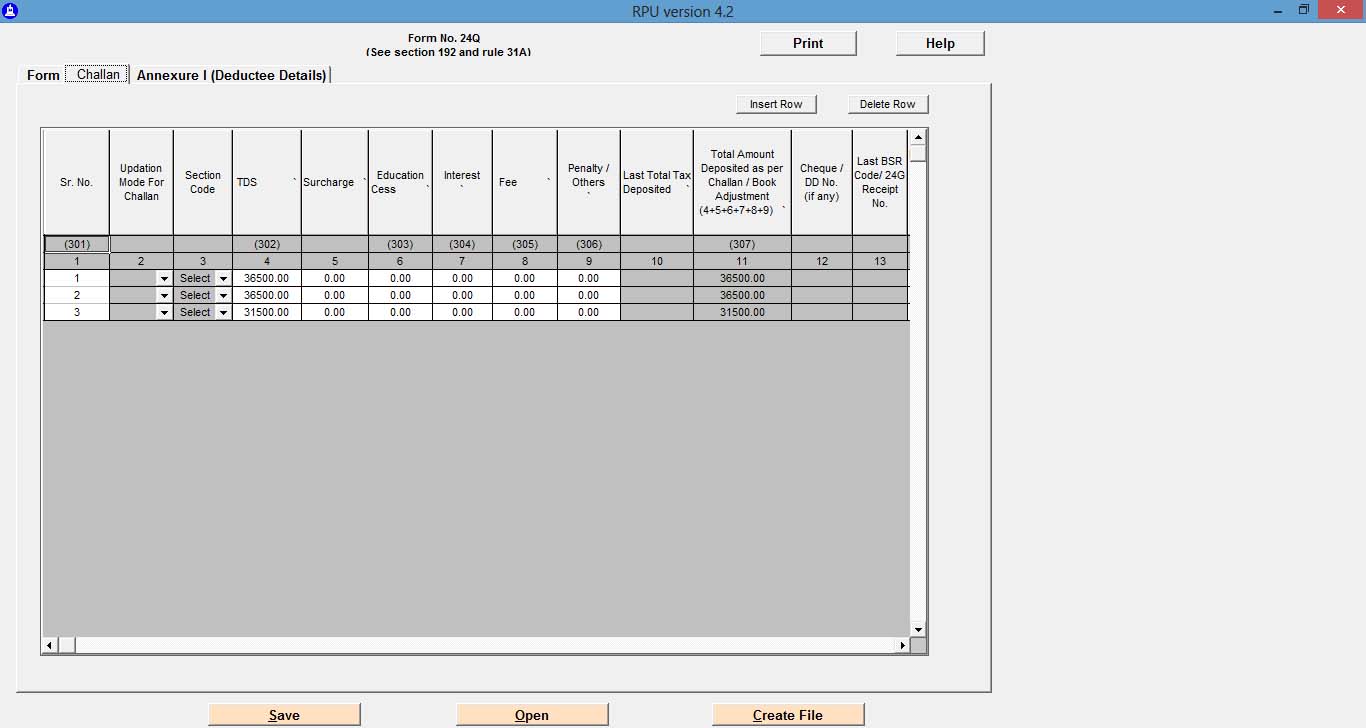
Task: Click the Save button
Action: click(x=284, y=715)
